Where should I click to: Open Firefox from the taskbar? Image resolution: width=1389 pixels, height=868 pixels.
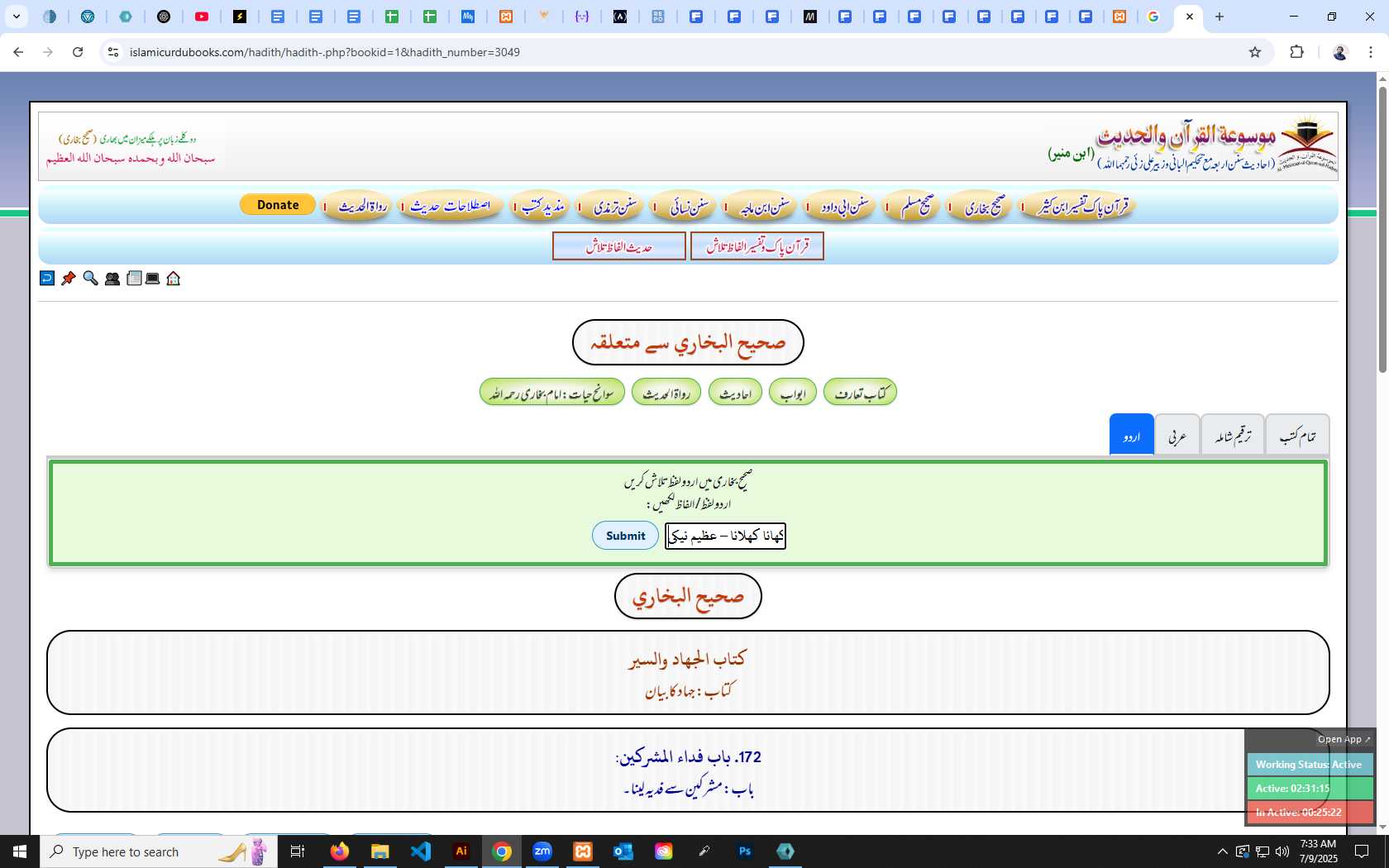point(340,851)
